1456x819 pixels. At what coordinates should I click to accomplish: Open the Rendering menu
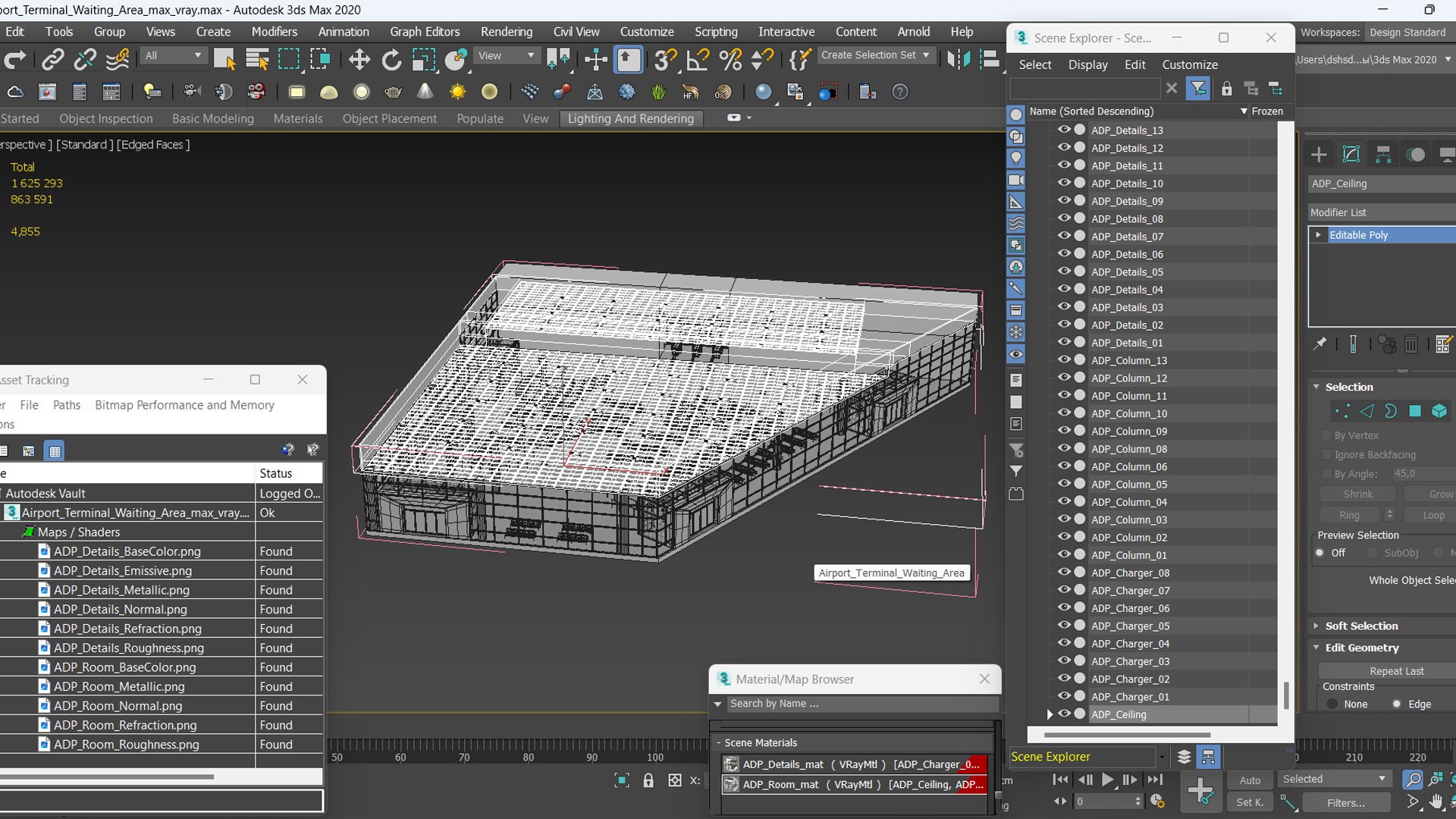coord(506,31)
